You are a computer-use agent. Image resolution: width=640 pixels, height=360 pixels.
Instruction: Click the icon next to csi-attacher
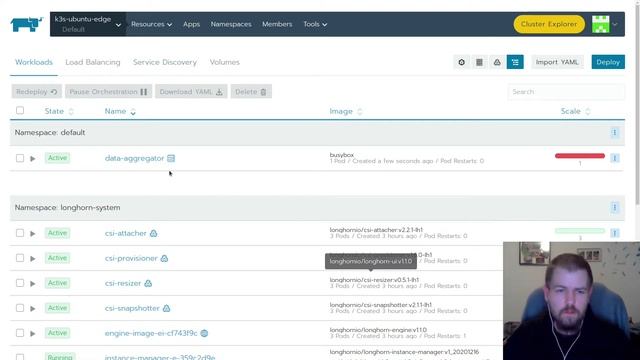[x=153, y=233]
